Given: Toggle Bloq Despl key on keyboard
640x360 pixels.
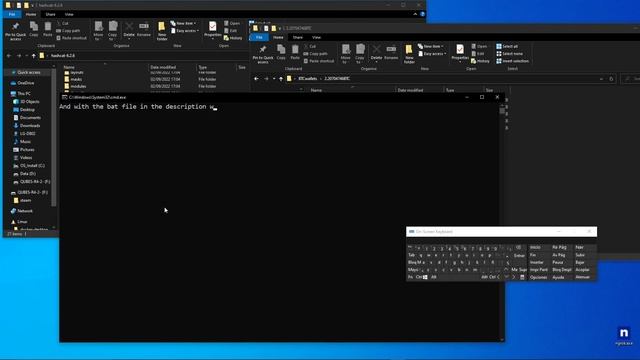Looking at the screenshot, I should coord(562,270).
